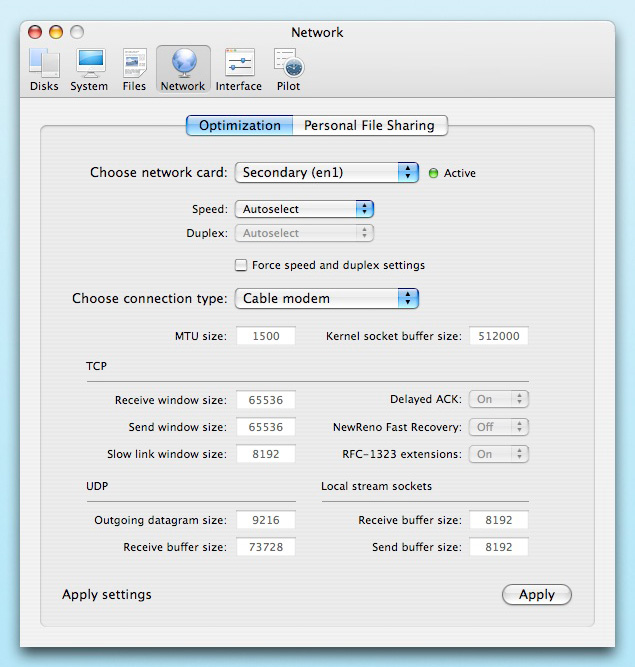
Task: Open the Speed Autoselect dropdown
Action: point(305,209)
